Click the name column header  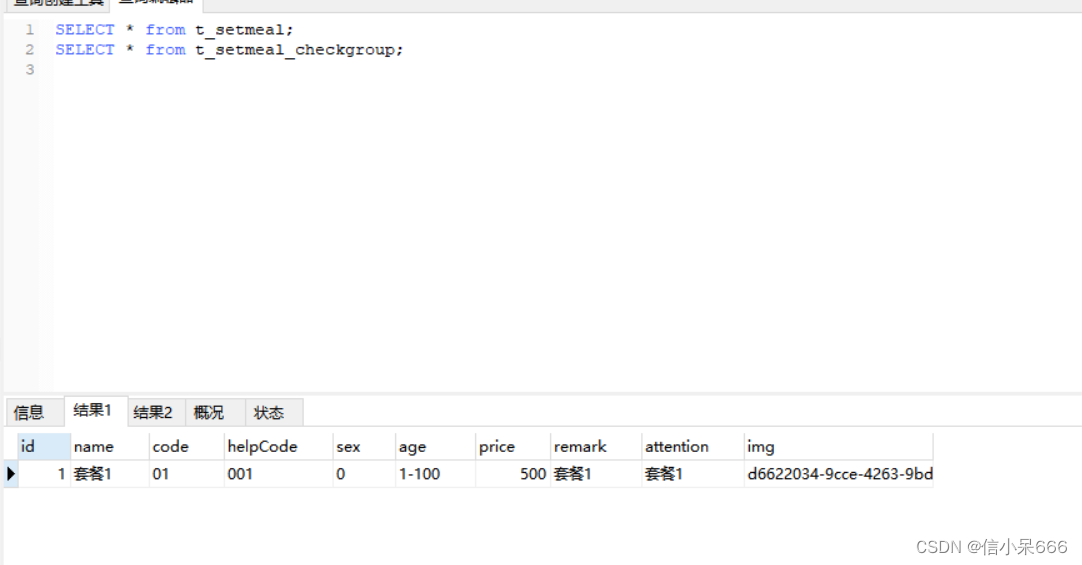(94, 447)
